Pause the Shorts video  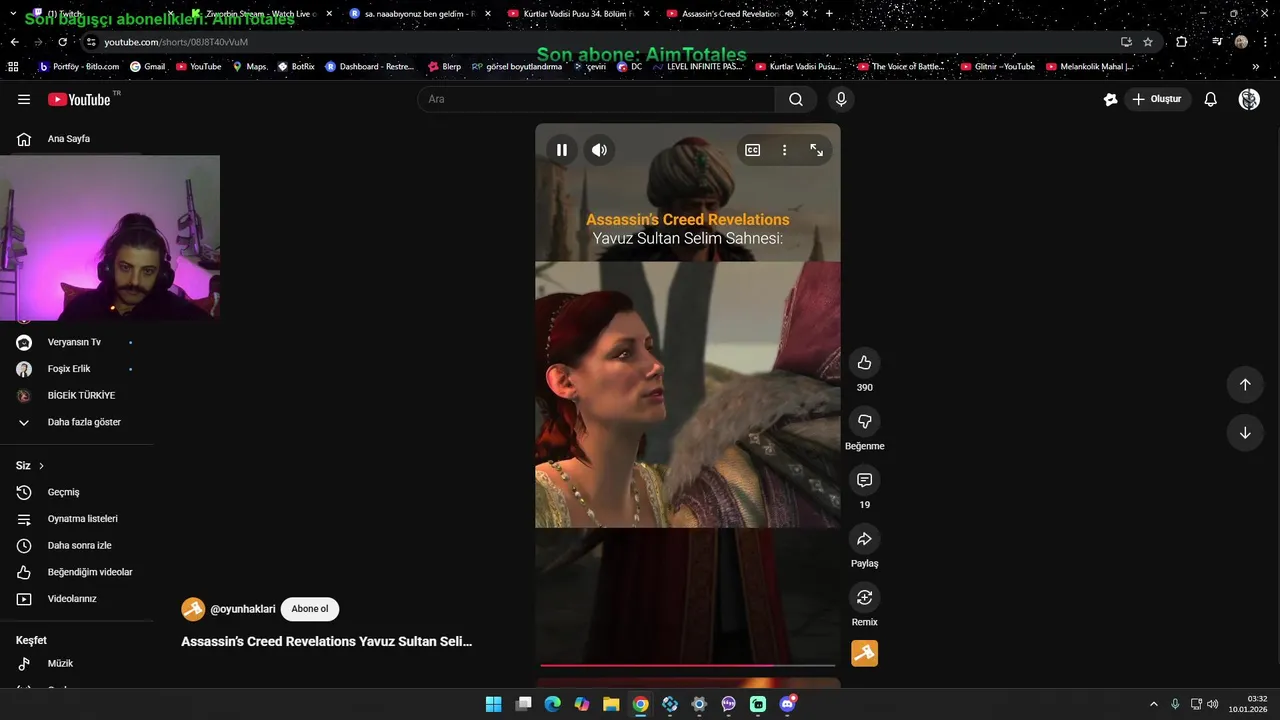562,150
